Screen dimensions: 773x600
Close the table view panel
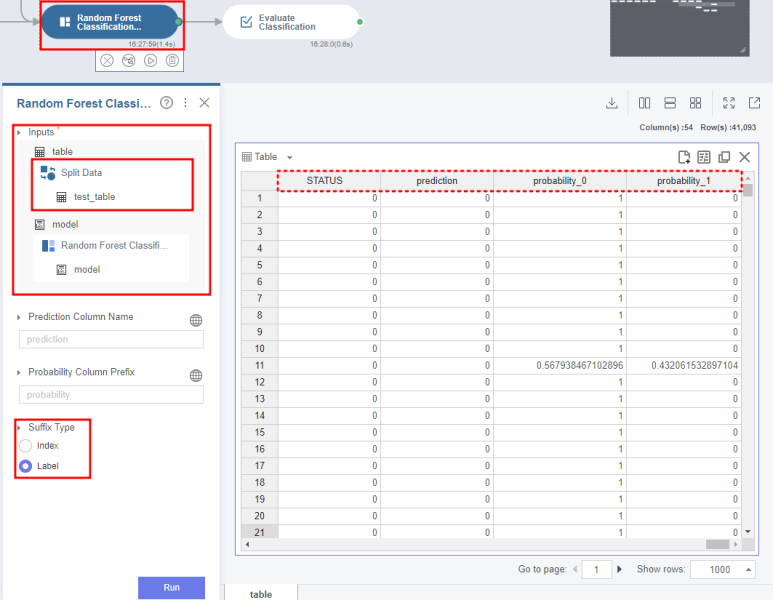[745, 157]
